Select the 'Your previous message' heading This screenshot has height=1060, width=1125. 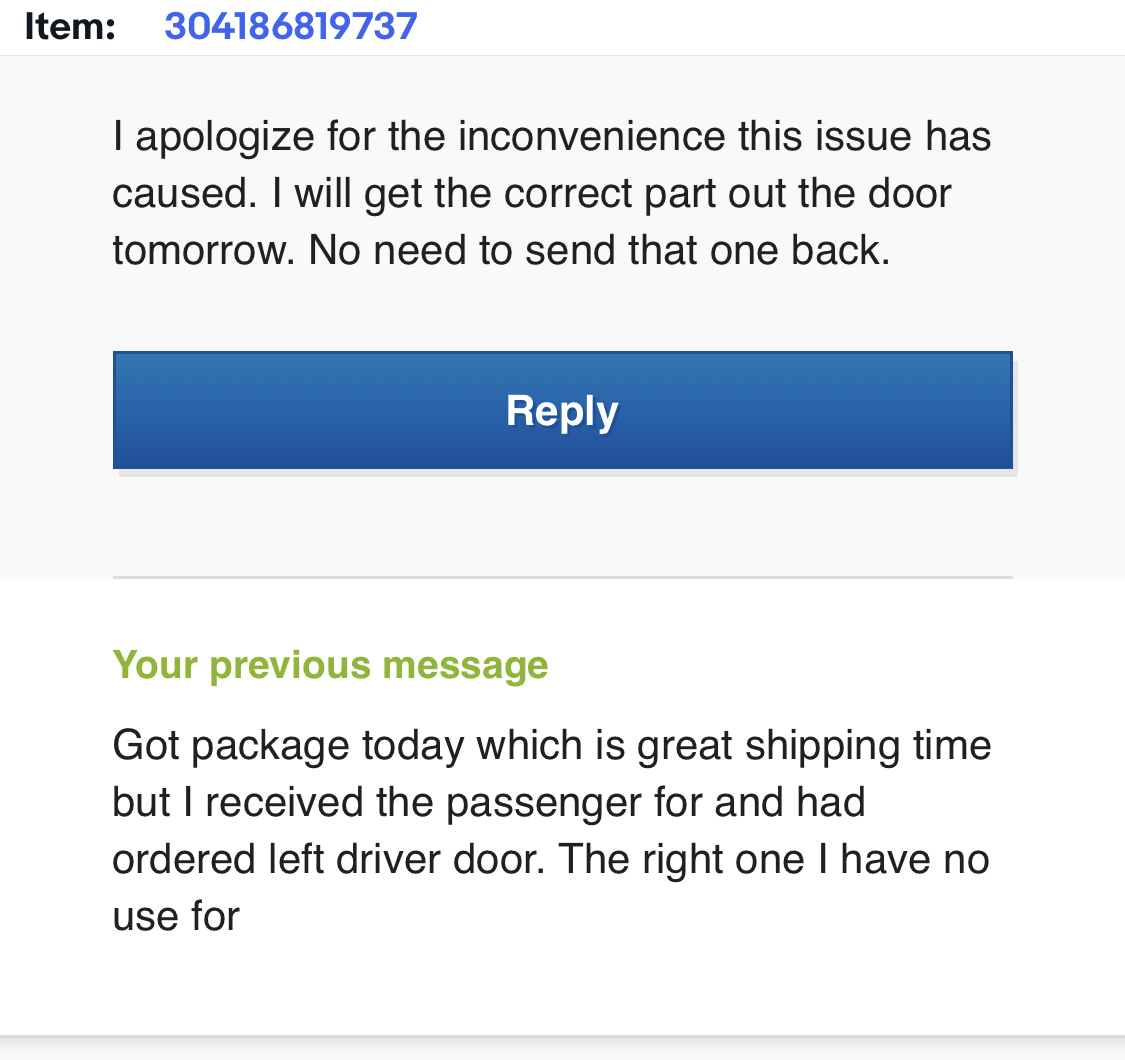click(331, 665)
